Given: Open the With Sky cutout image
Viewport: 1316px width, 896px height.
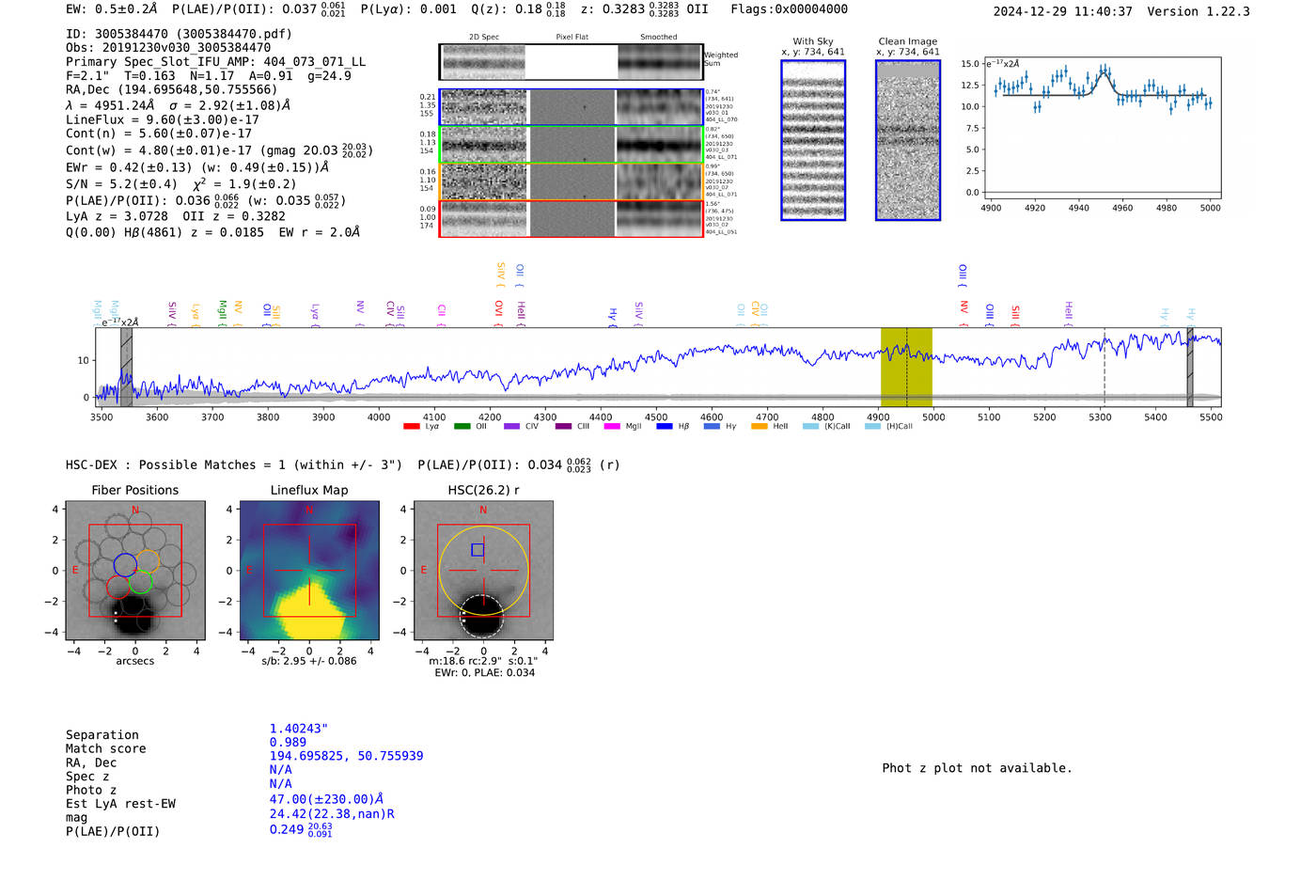Looking at the screenshot, I should (x=813, y=140).
